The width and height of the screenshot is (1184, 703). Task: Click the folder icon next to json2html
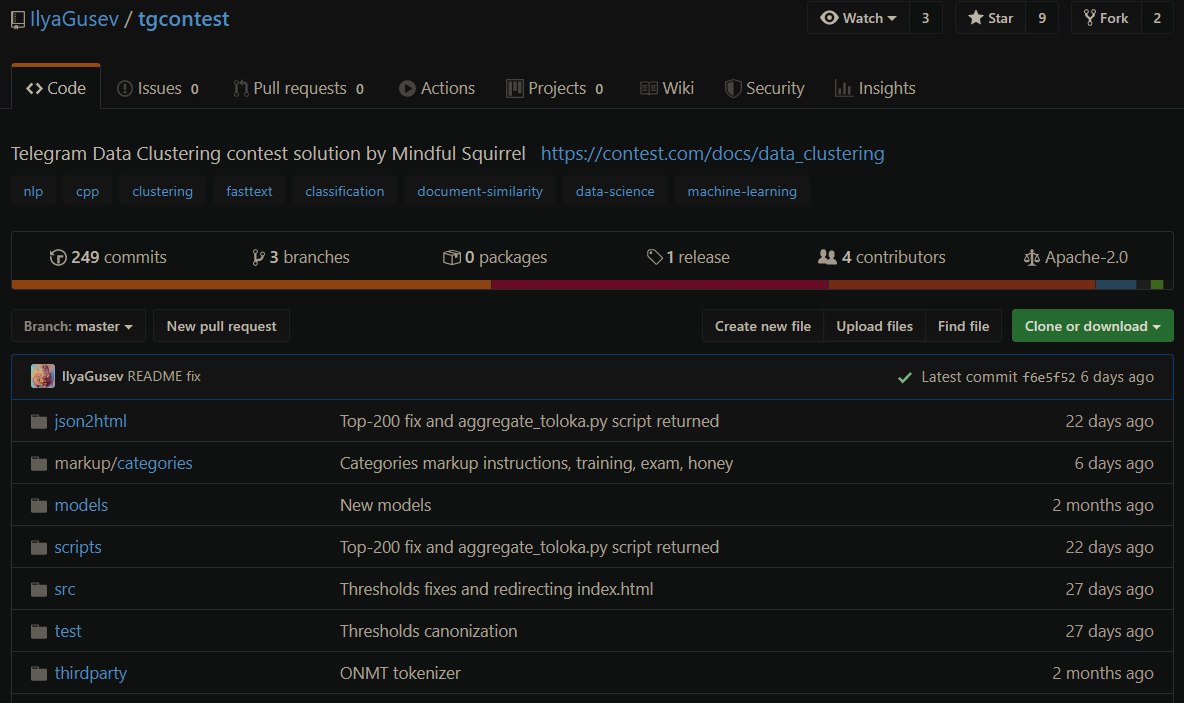39,421
